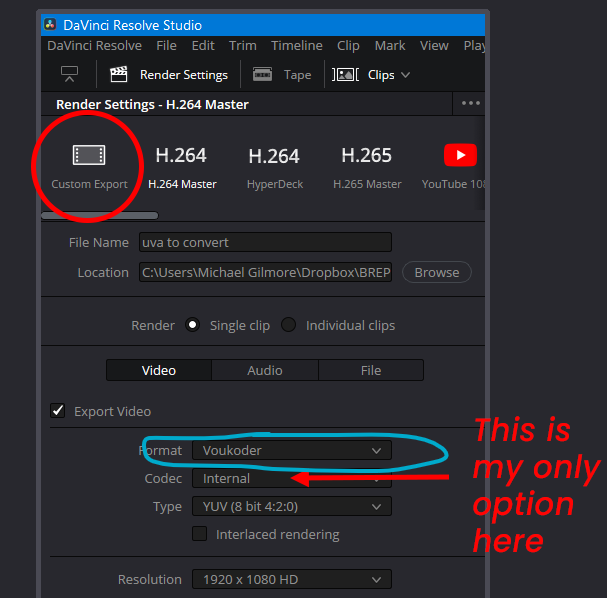
Task: Open the Format dropdown showing Voukoder
Action: click(x=290, y=451)
